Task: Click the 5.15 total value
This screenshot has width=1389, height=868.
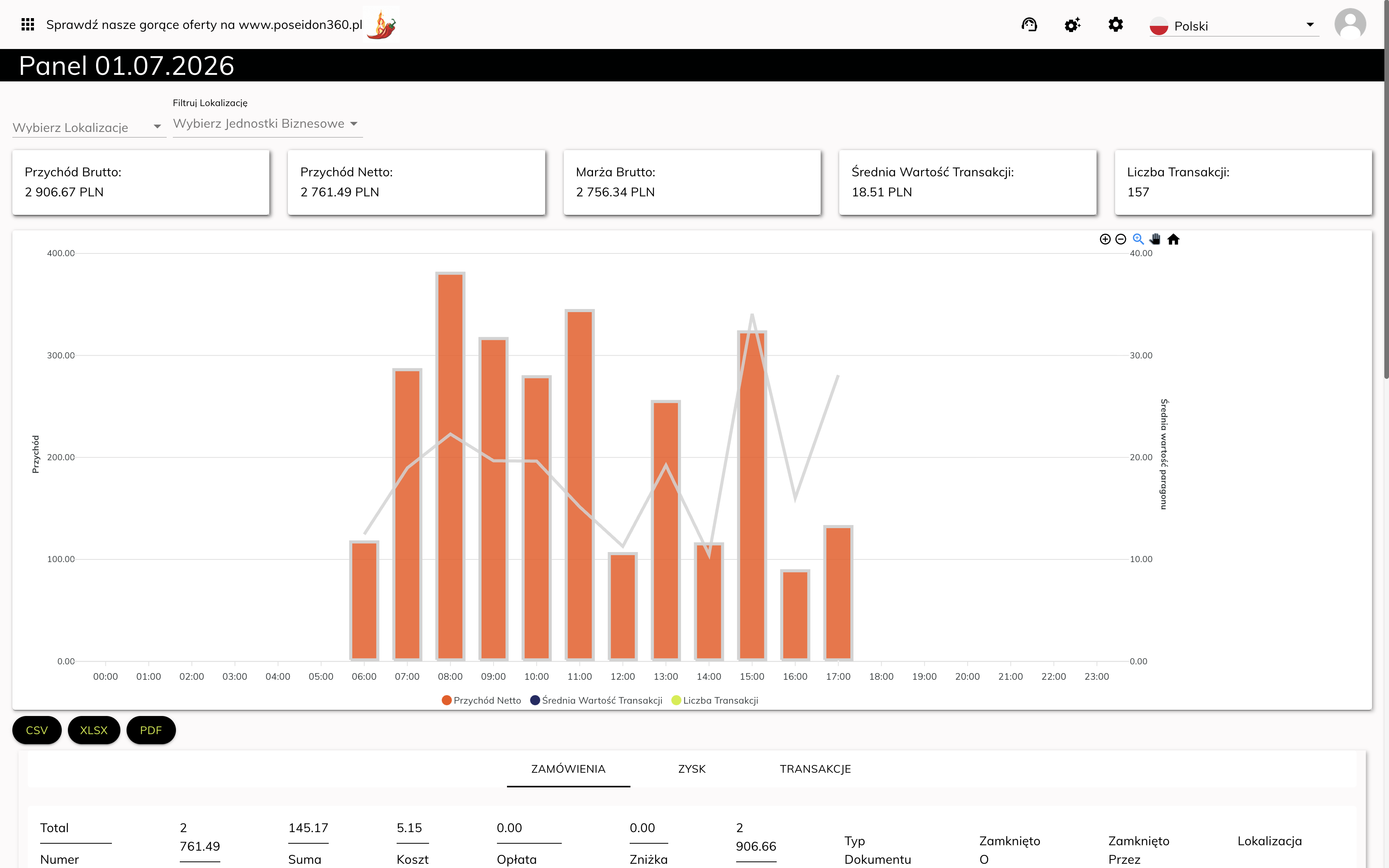Action: (409, 828)
